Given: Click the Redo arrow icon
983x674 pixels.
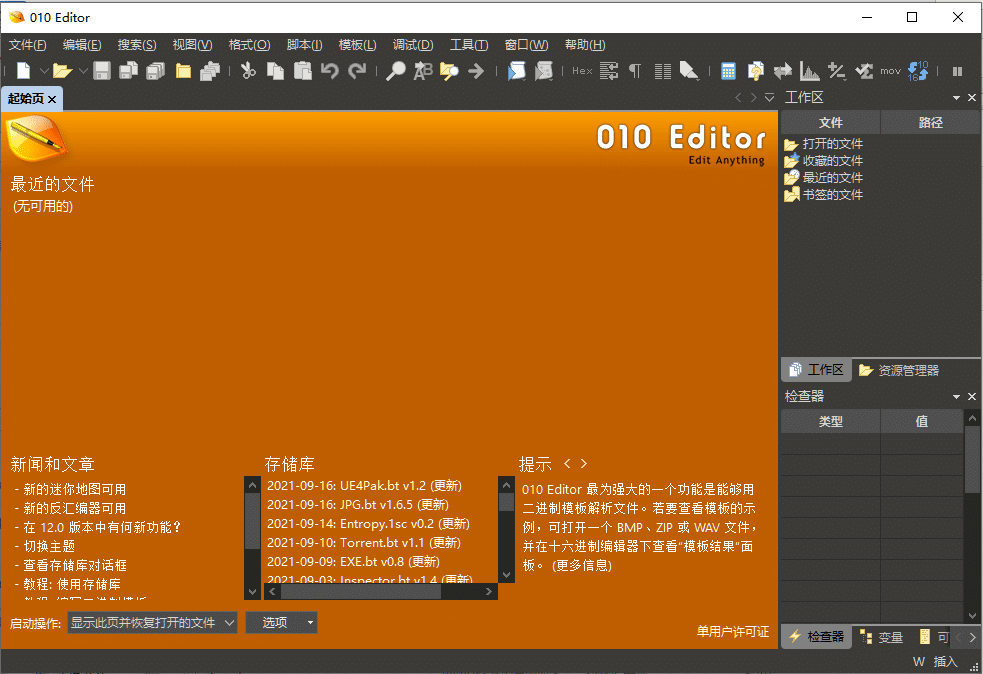Looking at the screenshot, I should pos(357,71).
